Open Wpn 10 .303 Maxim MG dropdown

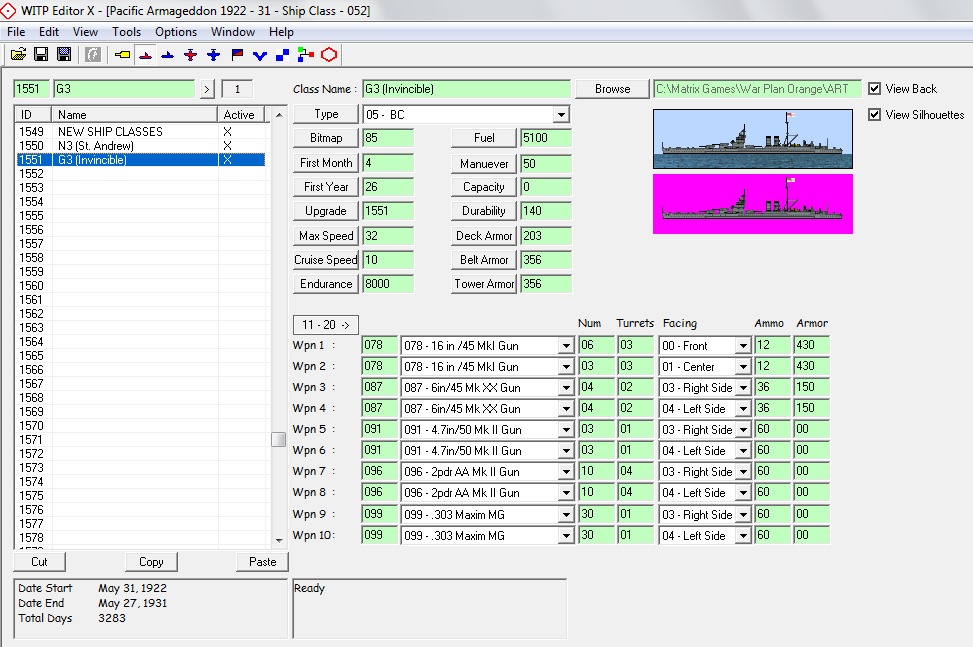[x=565, y=535]
